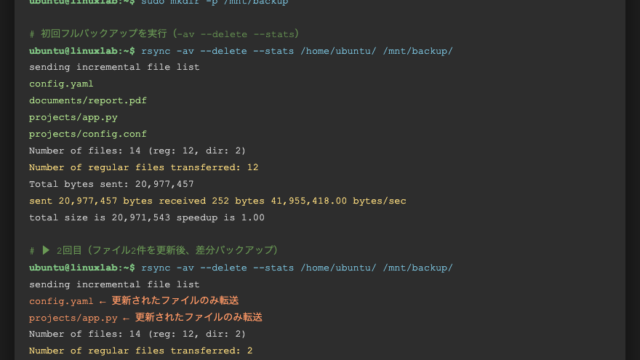This screenshot has height=360, width=640.
Task: Click the first rsync -av --delete command
Action: point(297,51)
